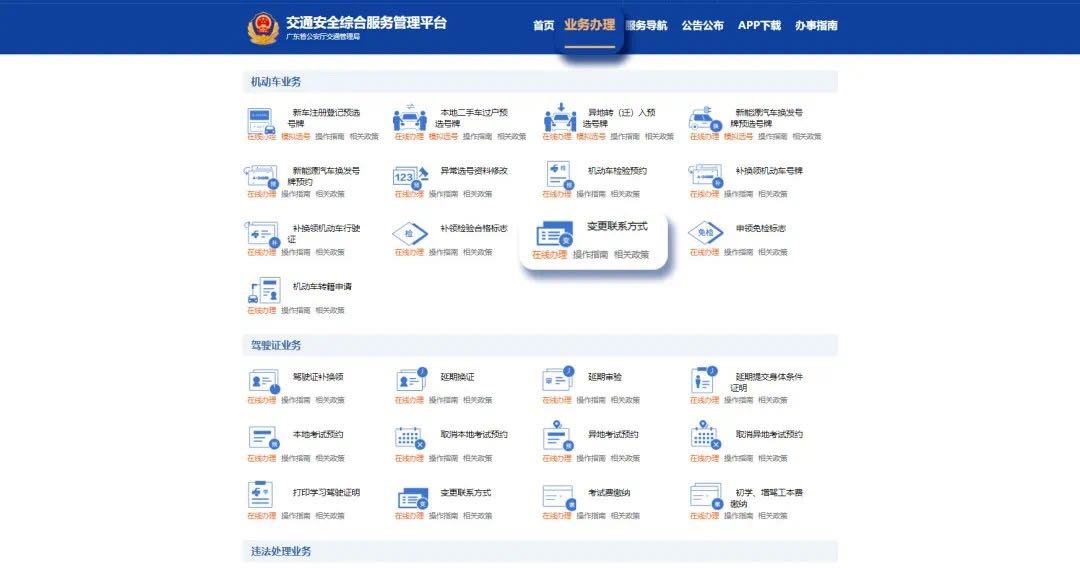Image resolution: width=1080 pixels, height=568 pixels.
Task: Click the 申领免检标志 diamond icon
Action: pos(706,233)
